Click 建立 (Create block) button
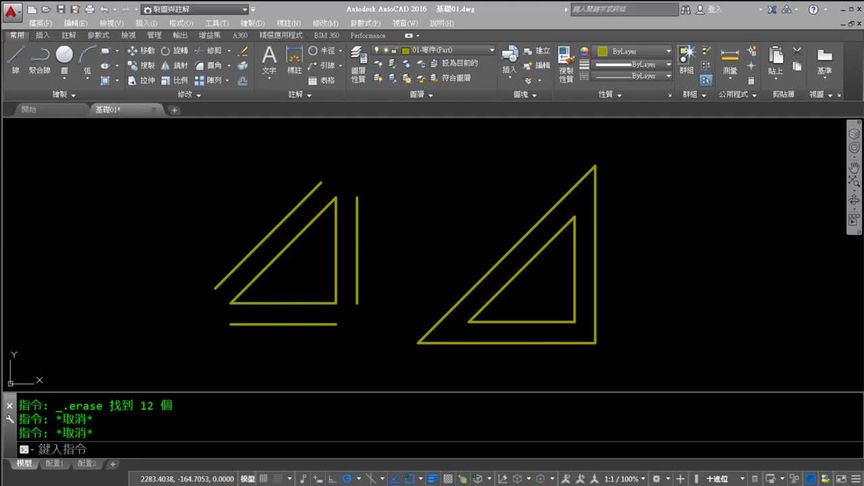This screenshot has width=864, height=486. pos(537,51)
